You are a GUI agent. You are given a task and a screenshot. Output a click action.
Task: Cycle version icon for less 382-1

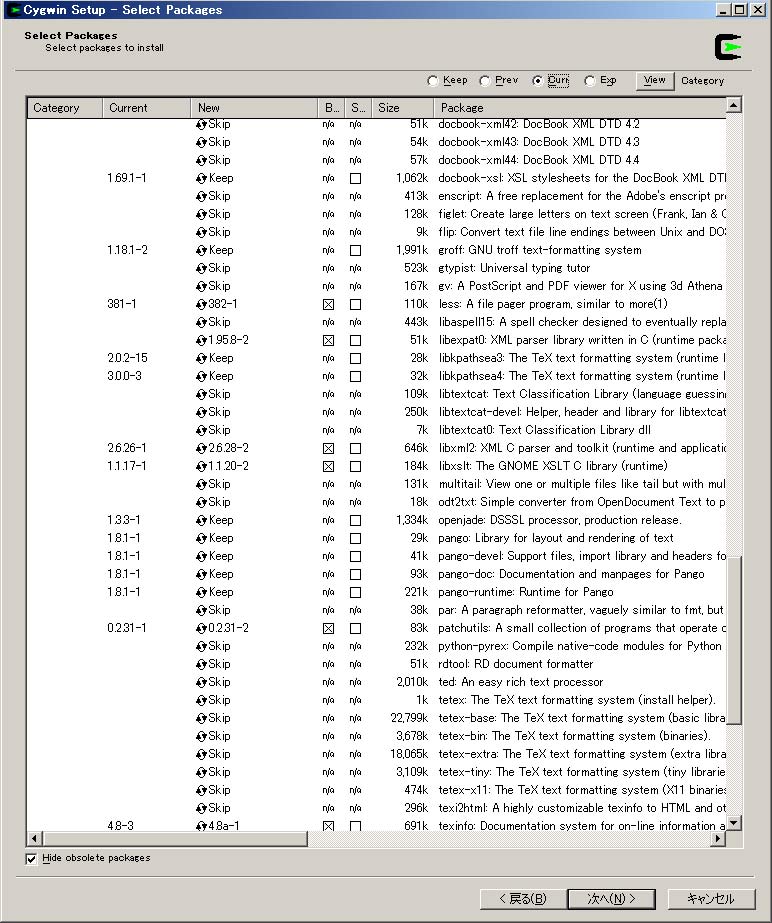[x=201, y=304]
